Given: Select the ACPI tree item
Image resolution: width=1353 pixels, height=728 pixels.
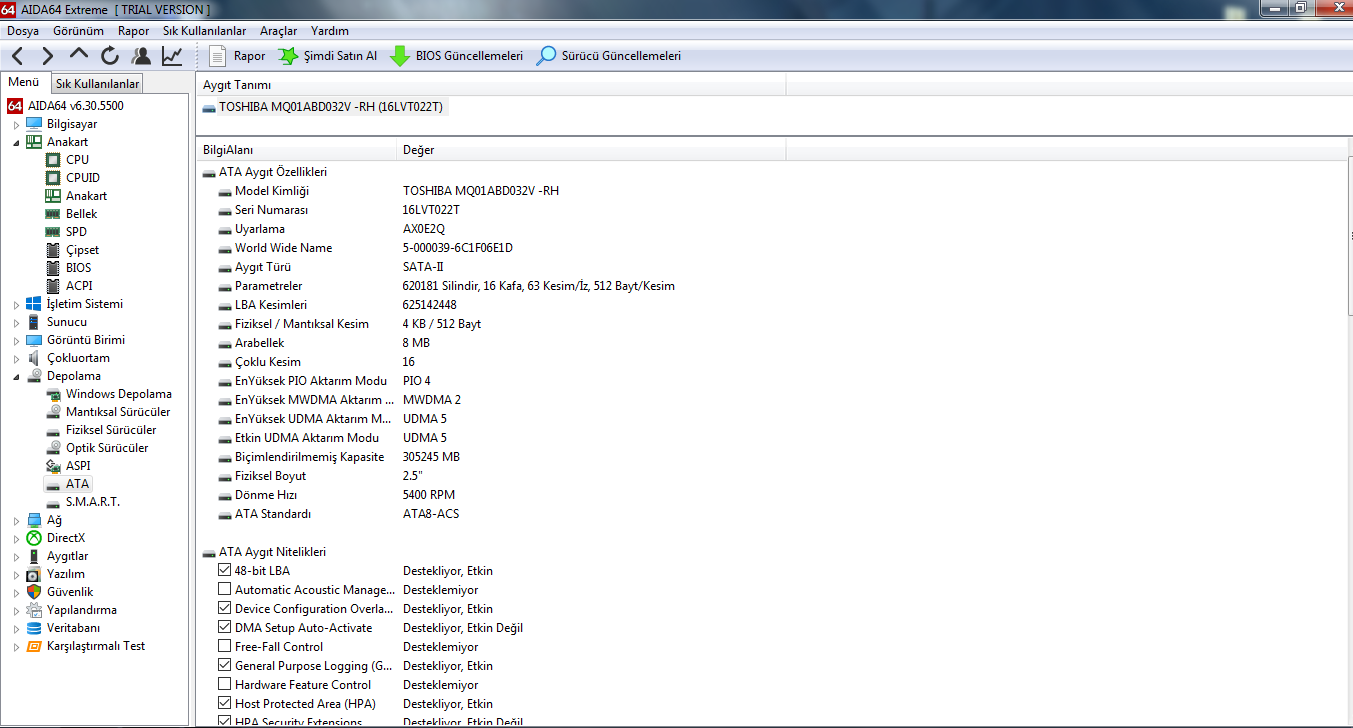Looking at the screenshot, I should (x=79, y=286).
